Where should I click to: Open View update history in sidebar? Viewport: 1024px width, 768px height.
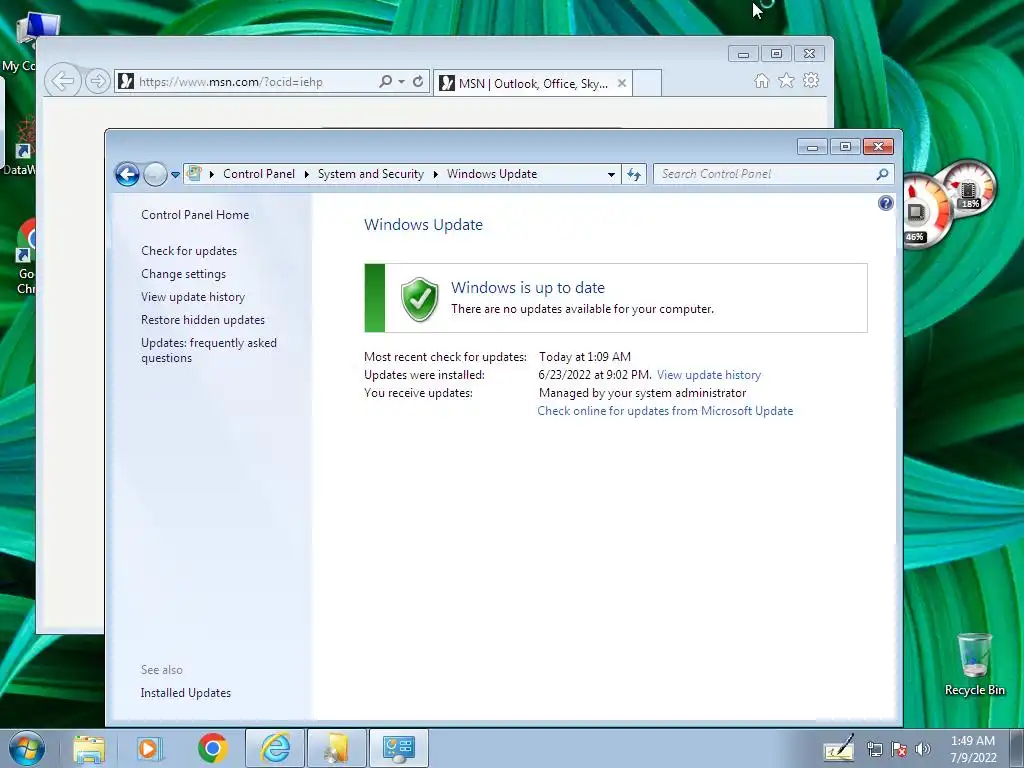pos(193,296)
